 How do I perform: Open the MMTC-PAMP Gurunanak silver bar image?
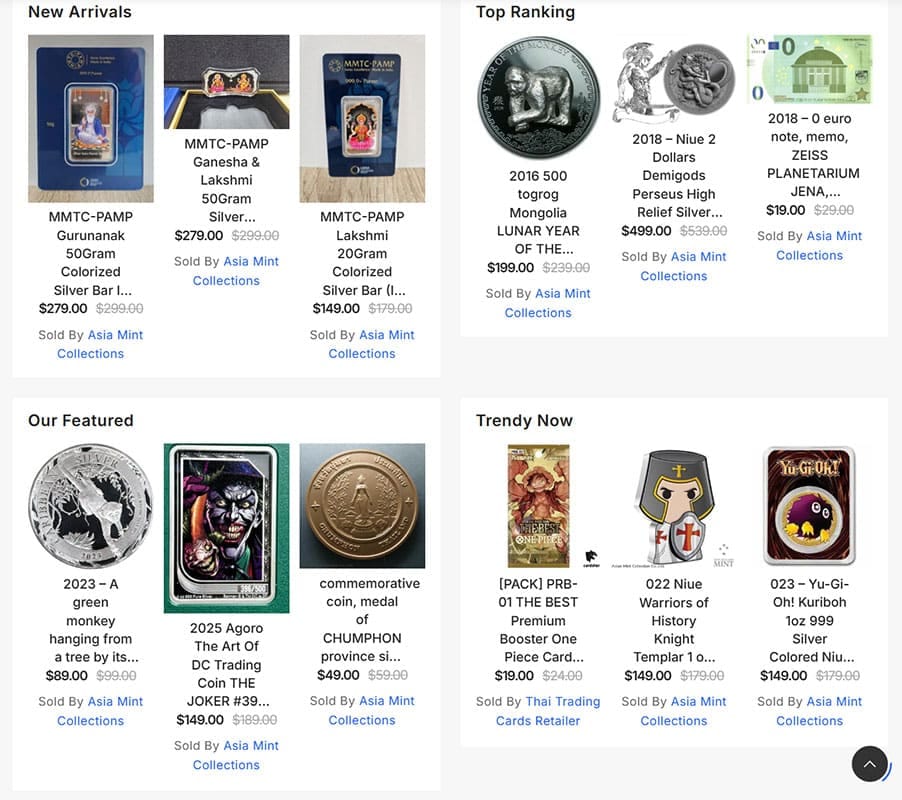coord(91,118)
